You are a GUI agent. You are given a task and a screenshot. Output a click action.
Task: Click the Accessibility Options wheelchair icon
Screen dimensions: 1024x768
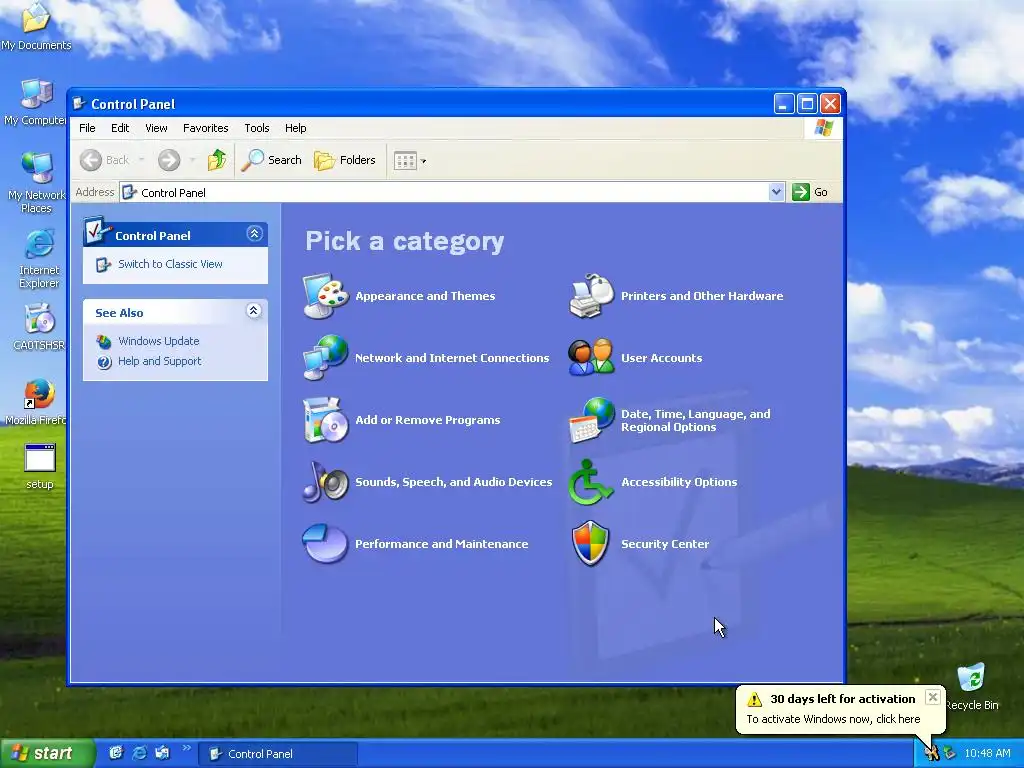pos(591,482)
